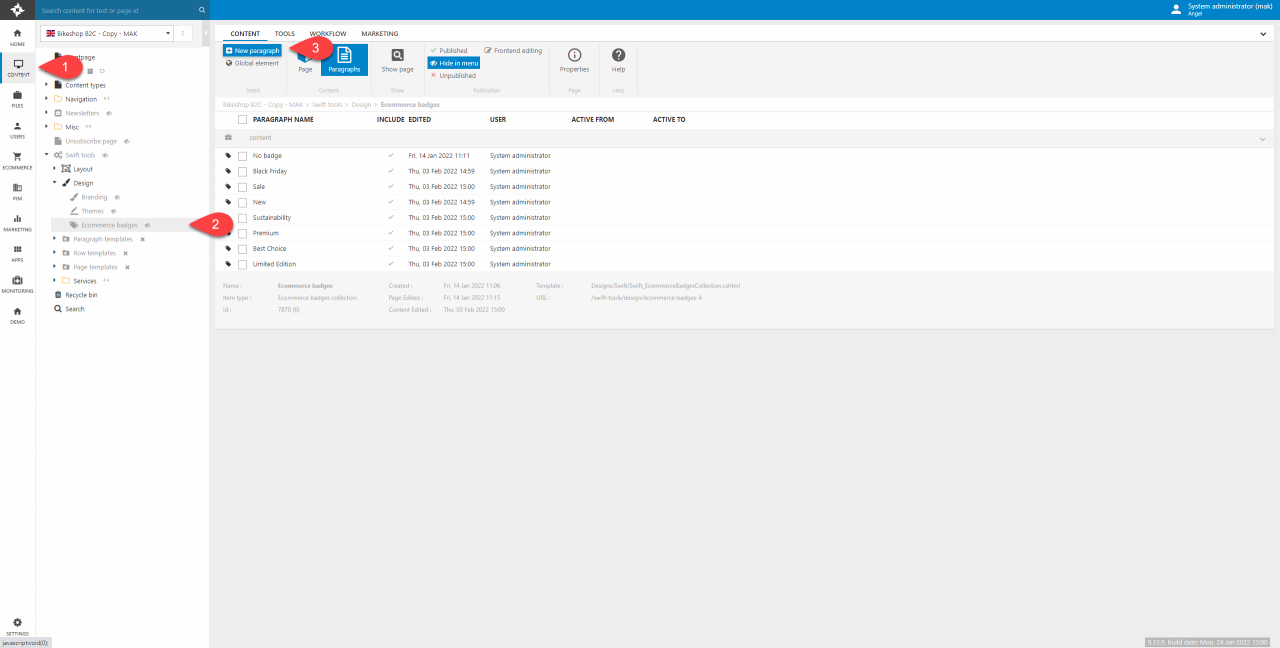Open Settings gear in sidebar
This screenshot has width=1280, height=648.
[x=17, y=625]
